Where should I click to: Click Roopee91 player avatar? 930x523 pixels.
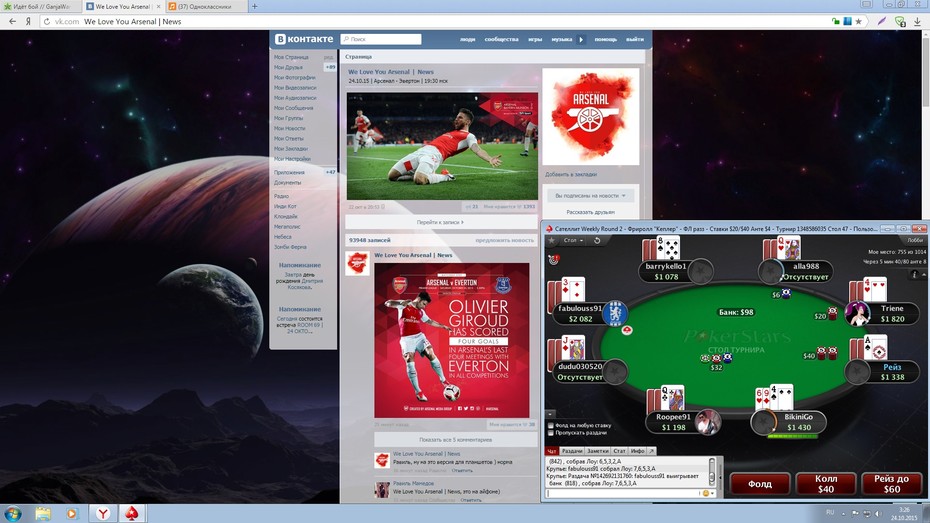click(708, 422)
